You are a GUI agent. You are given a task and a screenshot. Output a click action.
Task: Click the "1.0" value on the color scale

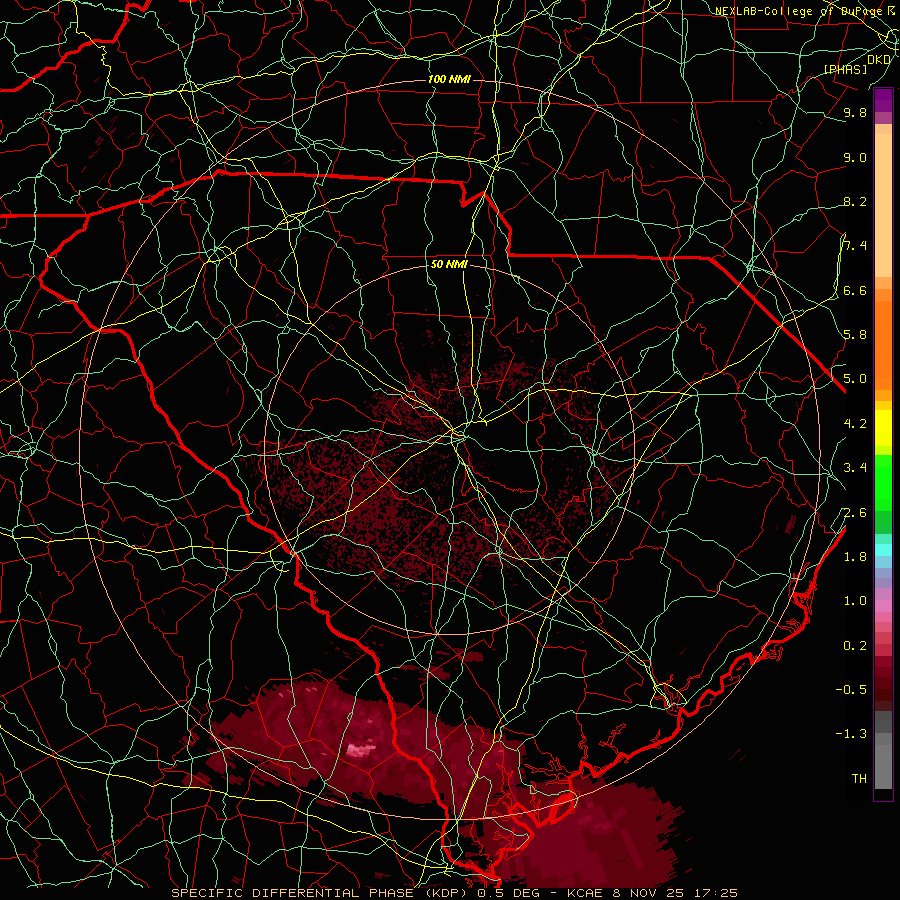tap(855, 600)
